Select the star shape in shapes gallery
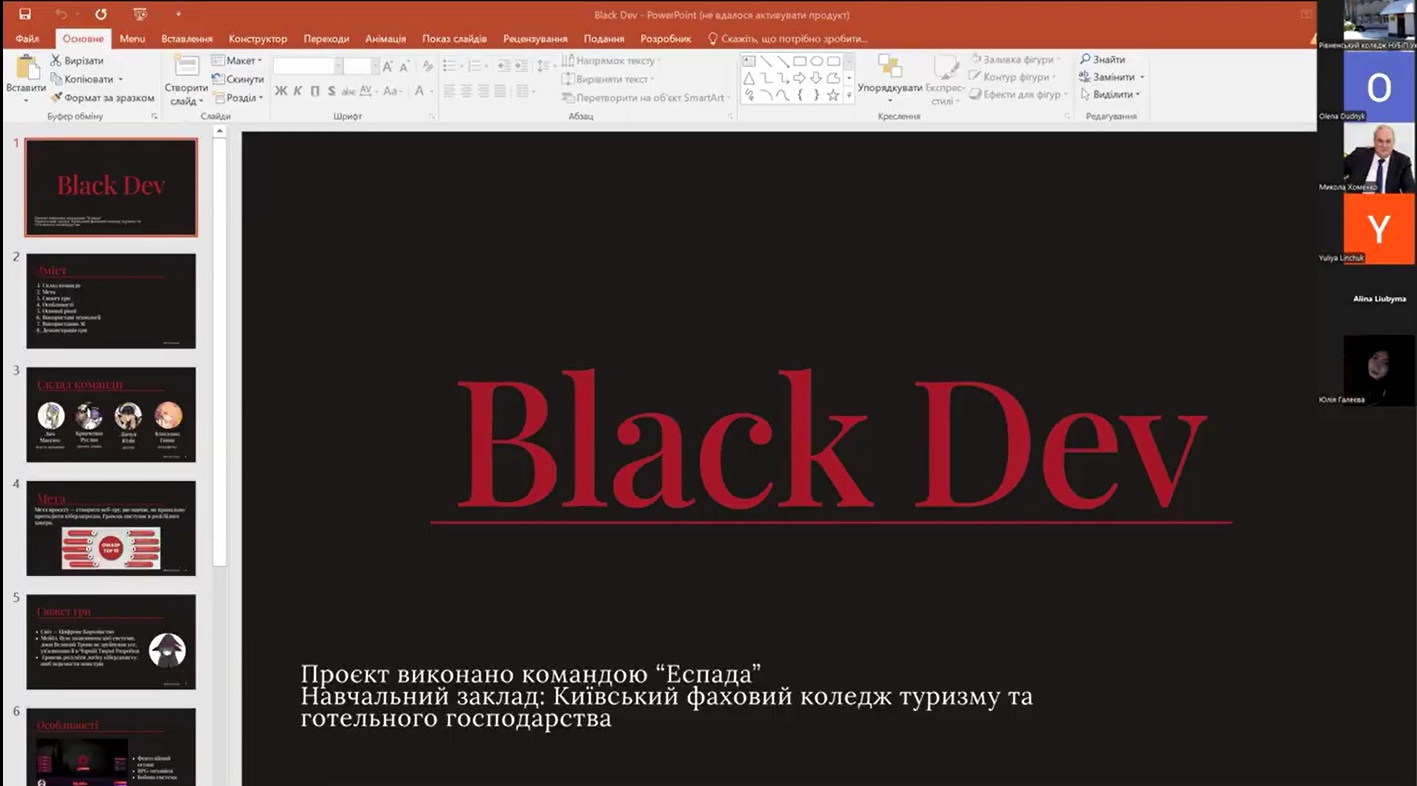This screenshot has height=786, width=1417. point(833,95)
